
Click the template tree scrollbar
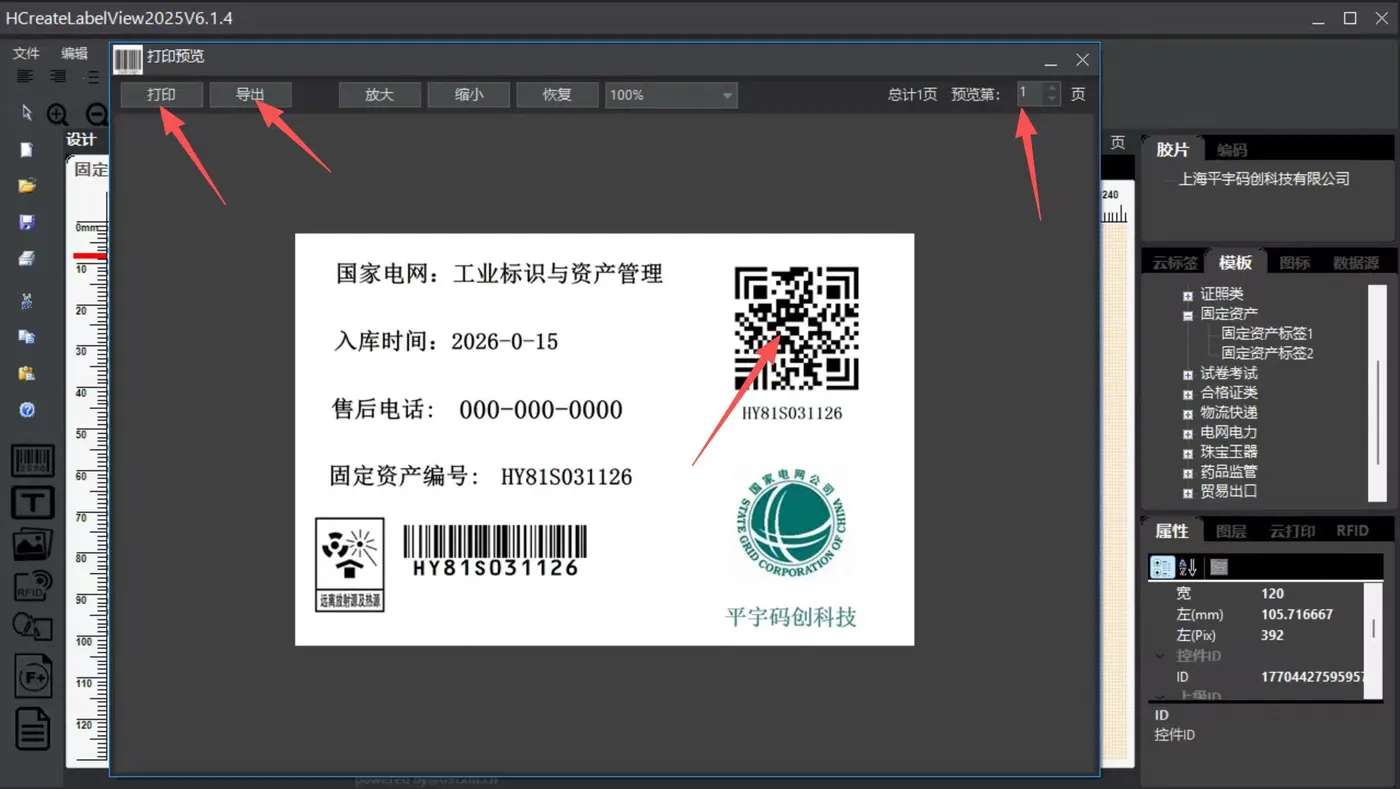1378,392
